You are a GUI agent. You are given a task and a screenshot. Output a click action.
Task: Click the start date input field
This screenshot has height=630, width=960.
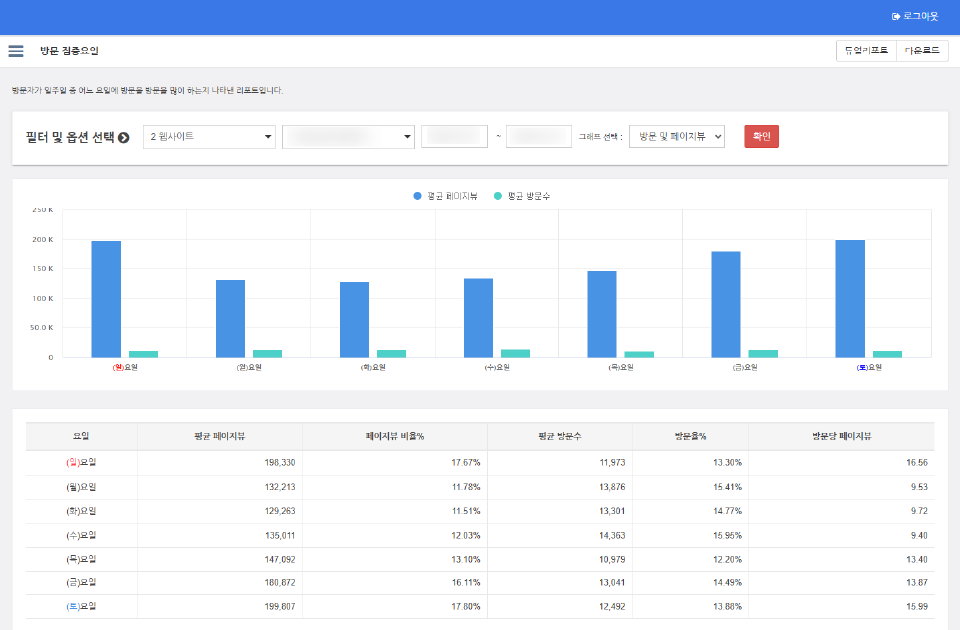click(x=454, y=137)
